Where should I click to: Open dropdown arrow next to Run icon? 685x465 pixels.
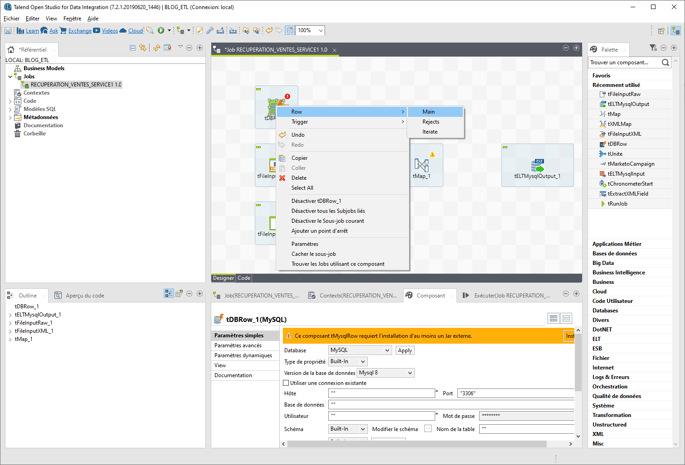point(169,30)
